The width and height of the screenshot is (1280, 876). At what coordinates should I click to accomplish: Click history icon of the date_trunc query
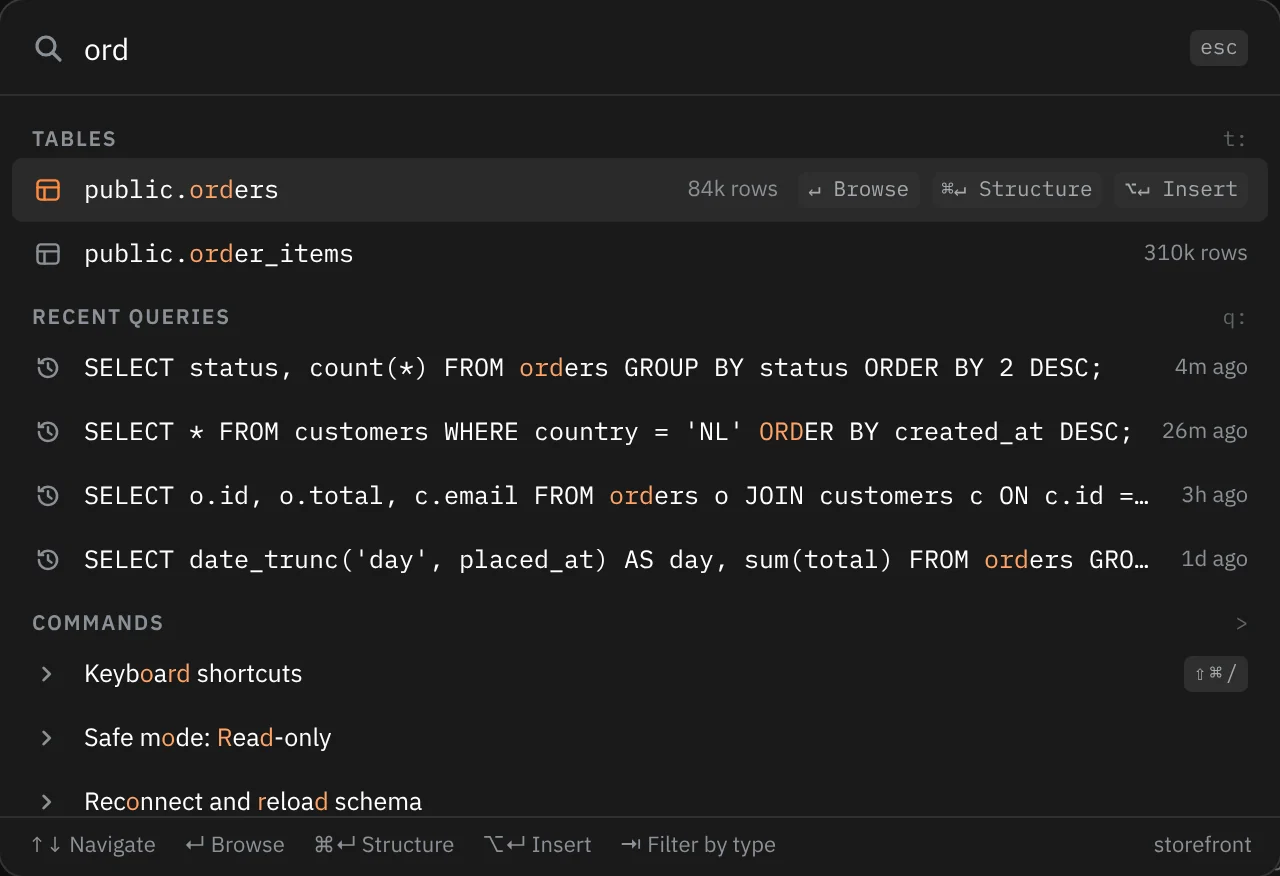(x=48, y=560)
